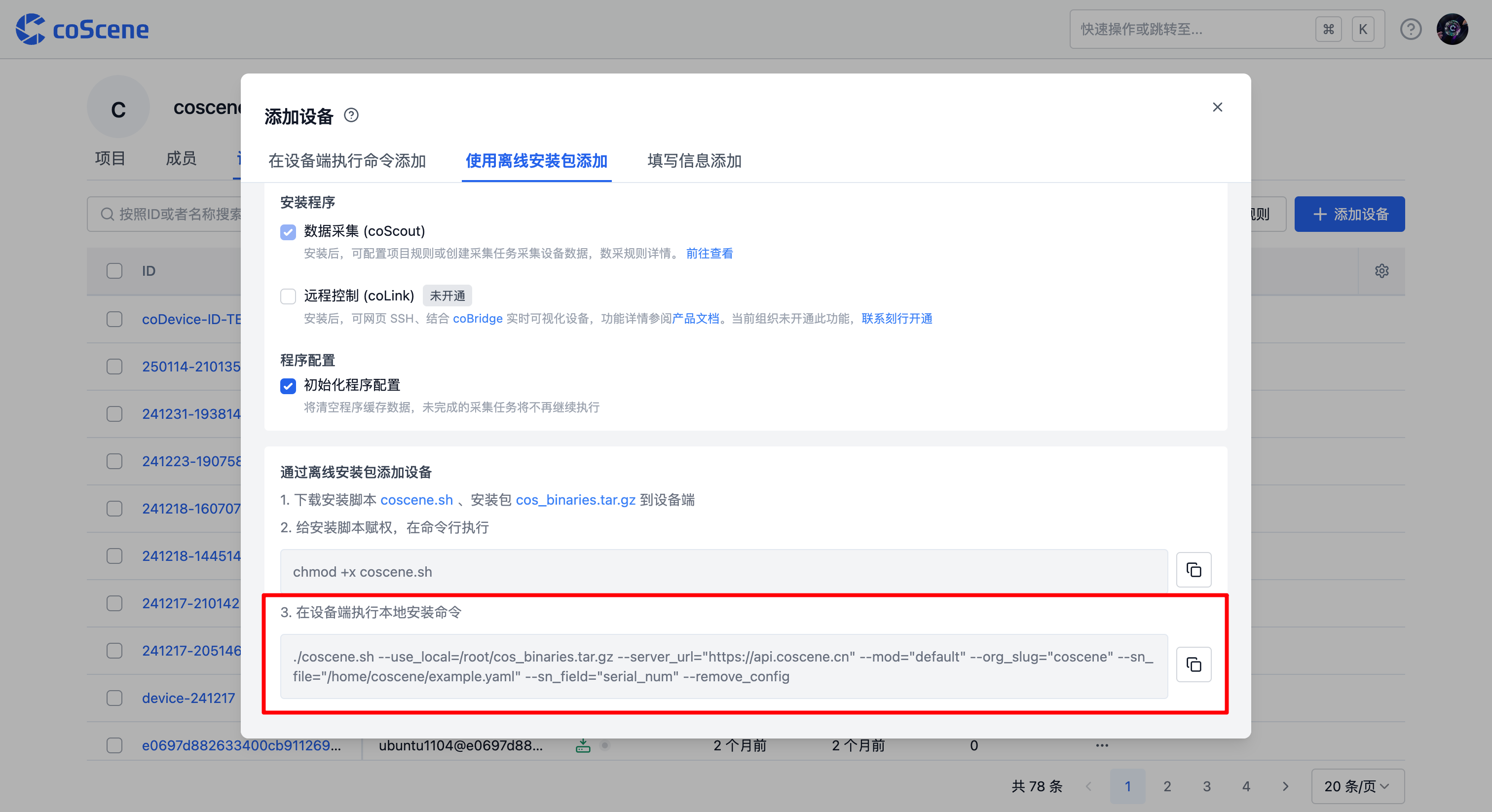Select page 1 in pagination
This screenshot has height=812, width=1492.
pyautogui.click(x=1128, y=786)
